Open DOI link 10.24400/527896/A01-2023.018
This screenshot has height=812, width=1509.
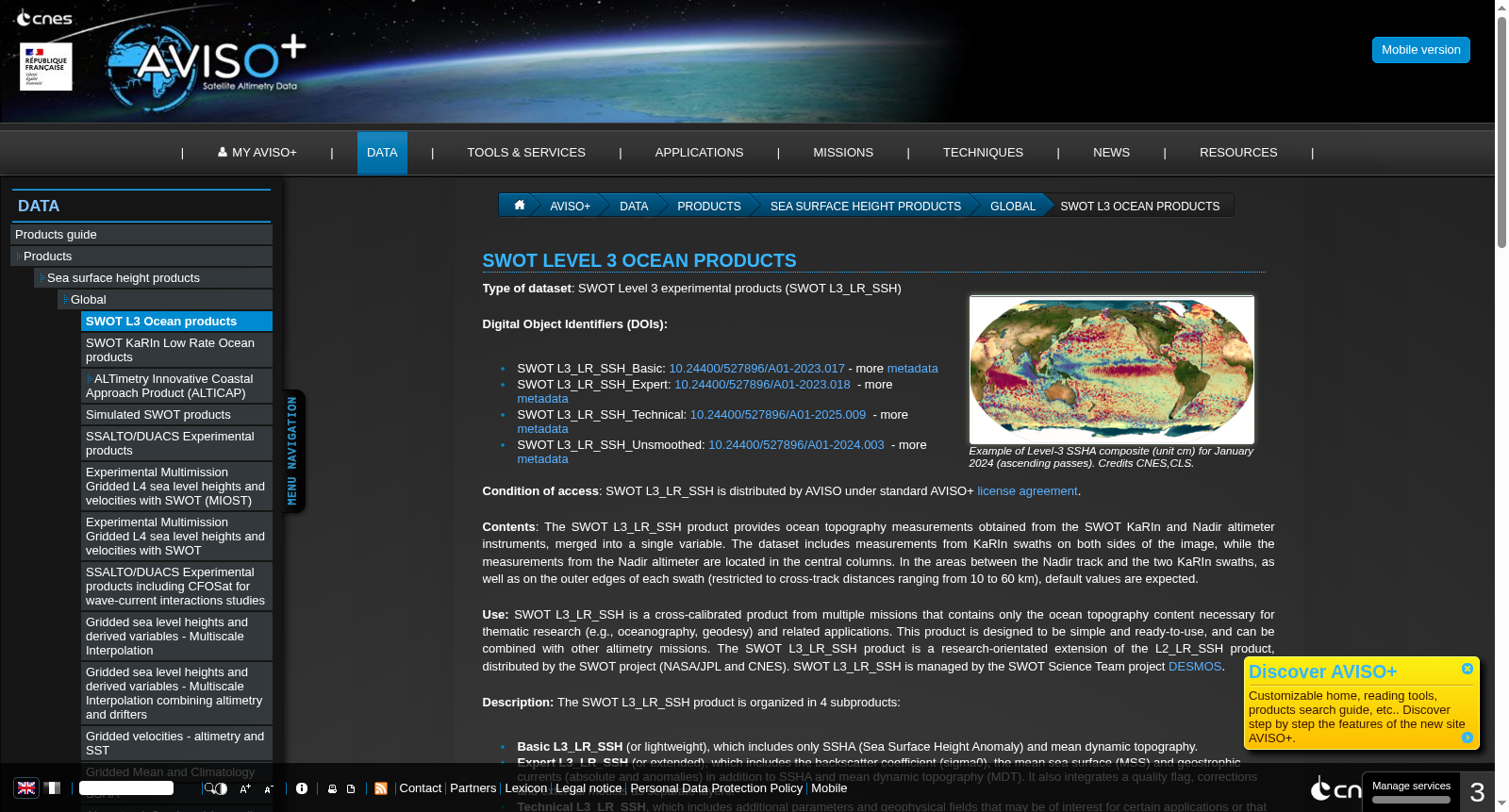tap(762, 385)
